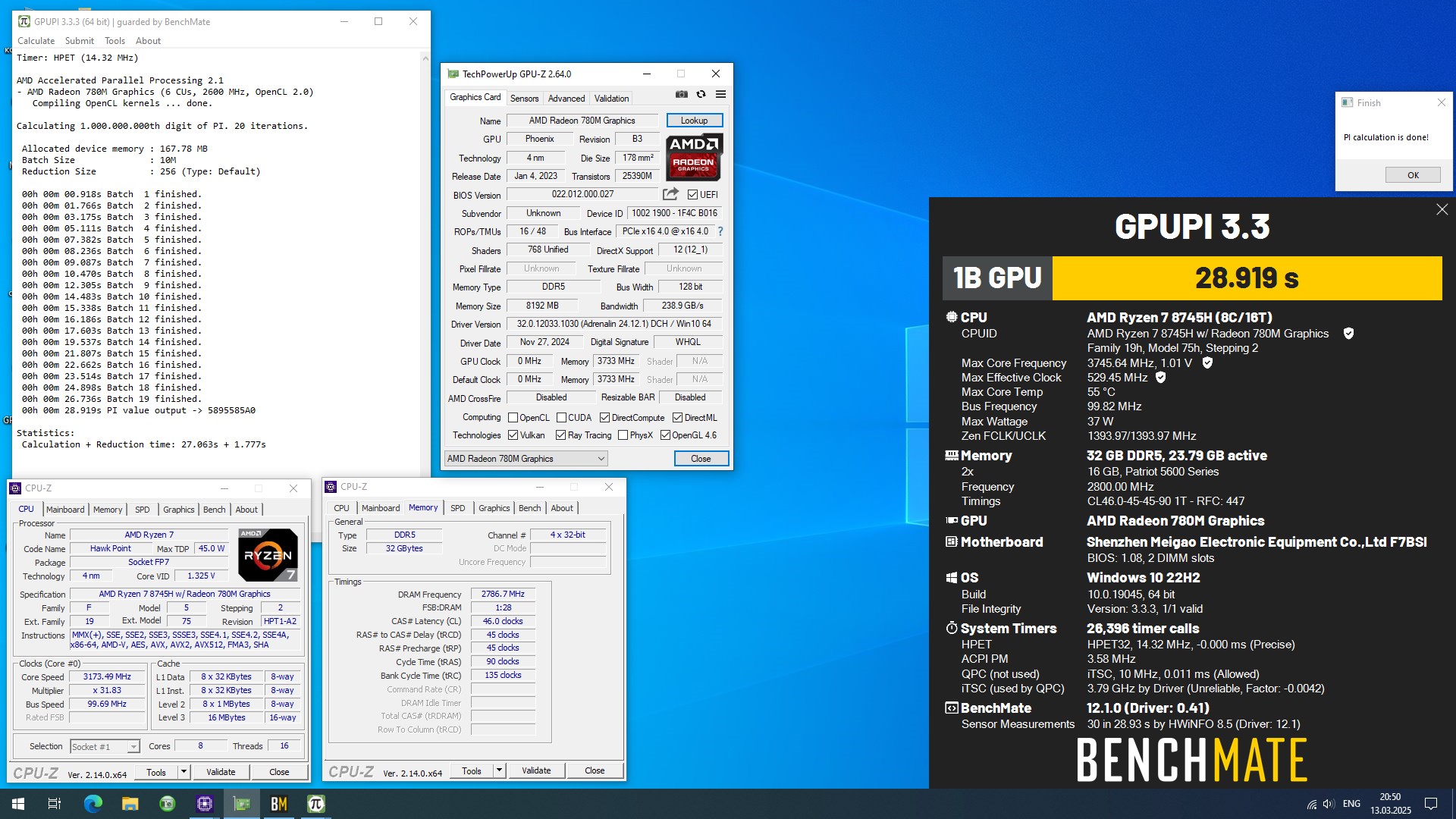
Task: Toggle the OpenGL 4.6 checkbox
Action: tap(665, 435)
